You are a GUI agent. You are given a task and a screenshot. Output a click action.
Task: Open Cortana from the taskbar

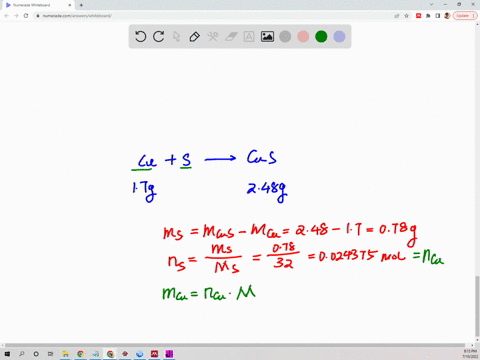[36, 354]
